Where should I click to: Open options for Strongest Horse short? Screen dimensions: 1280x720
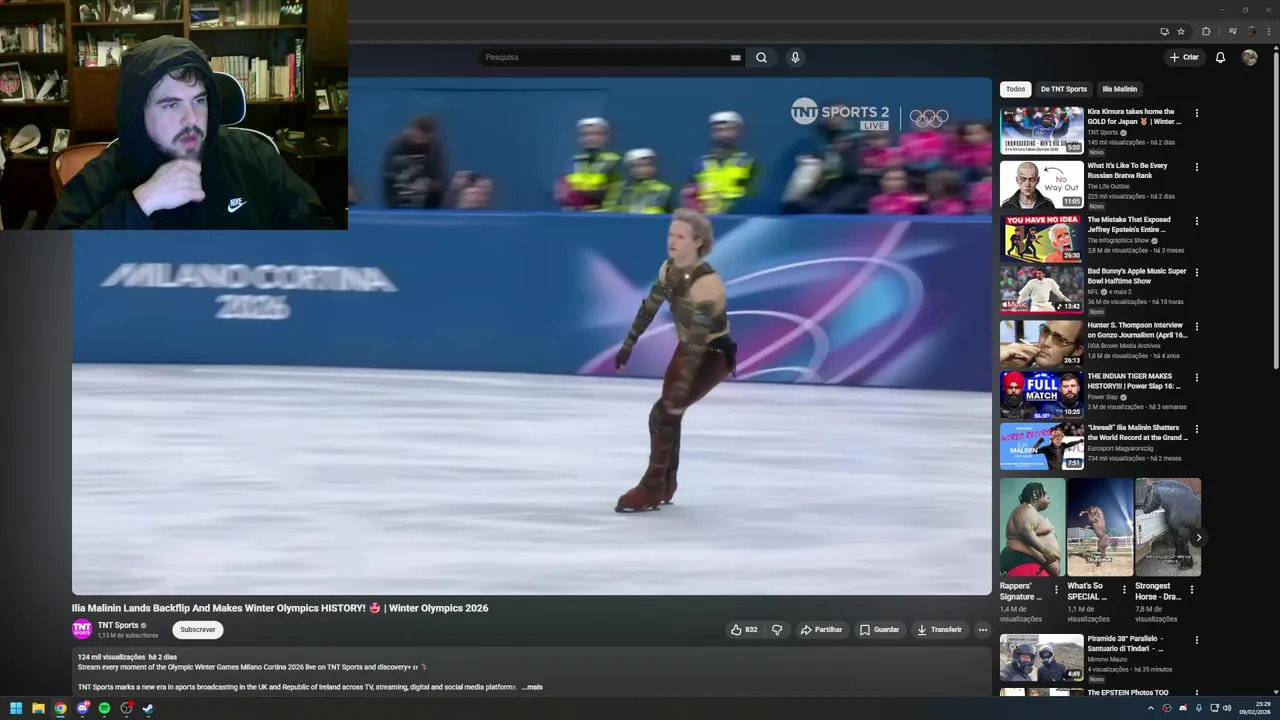click(x=1191, y=589)
